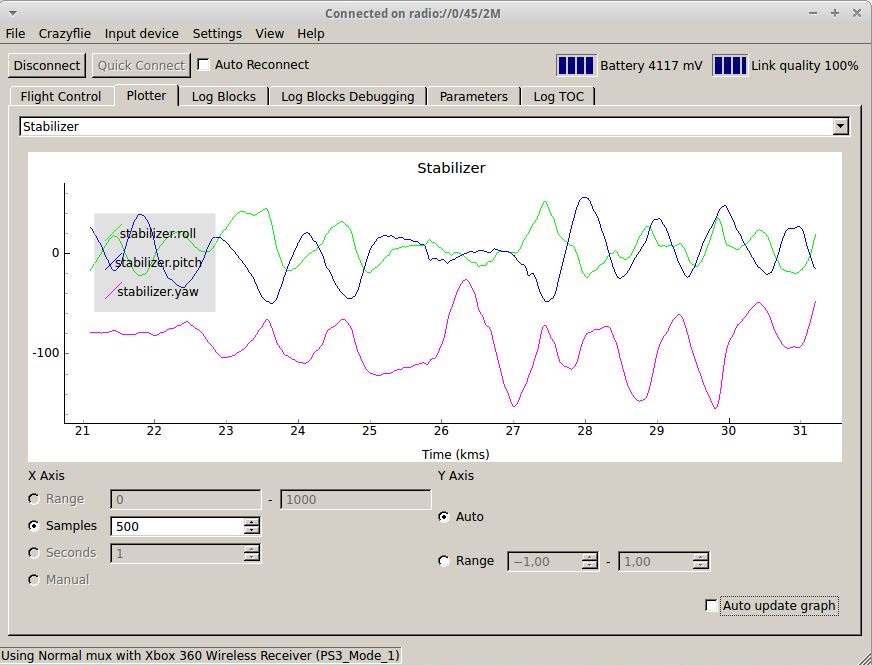The image size is (872, 665).
Task: Click the battery level indicator icon
Action: tap(576, 66)
